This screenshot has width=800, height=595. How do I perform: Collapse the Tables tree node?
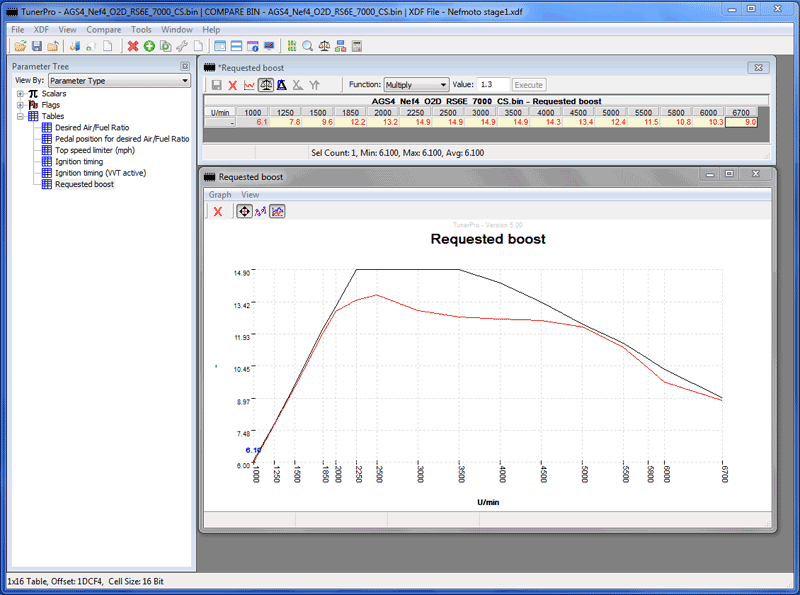[x=20, y=116]
